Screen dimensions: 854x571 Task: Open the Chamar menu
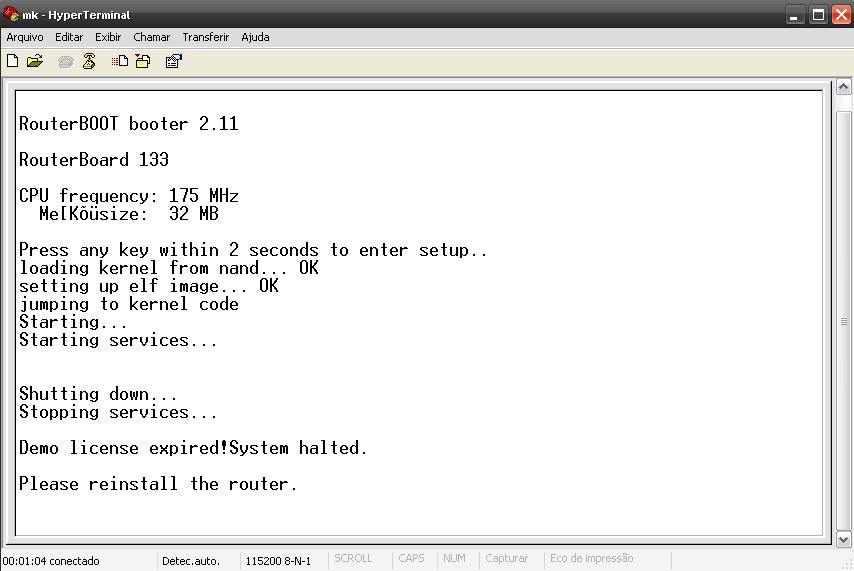pos(151,37)
